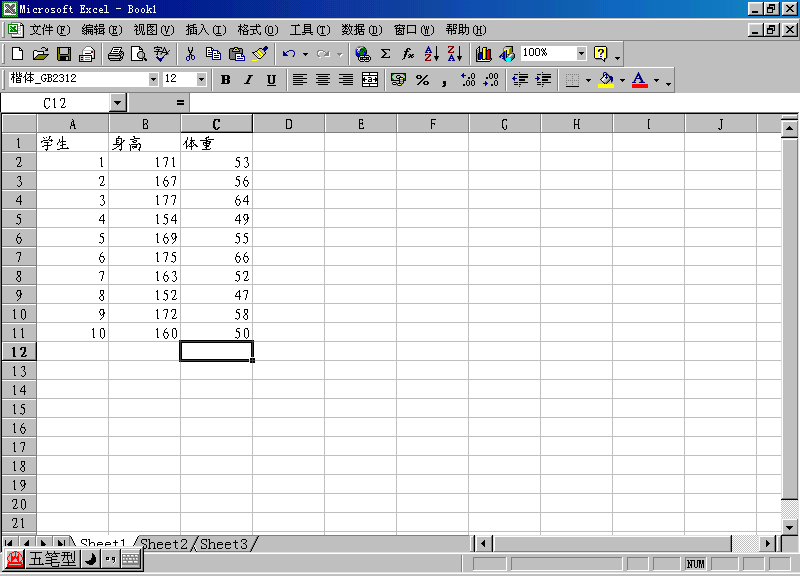The height and width of the screenshot is (576, 800).
Task: Switch to the Sheet2 tab
Action: click(x=164, y=544)
